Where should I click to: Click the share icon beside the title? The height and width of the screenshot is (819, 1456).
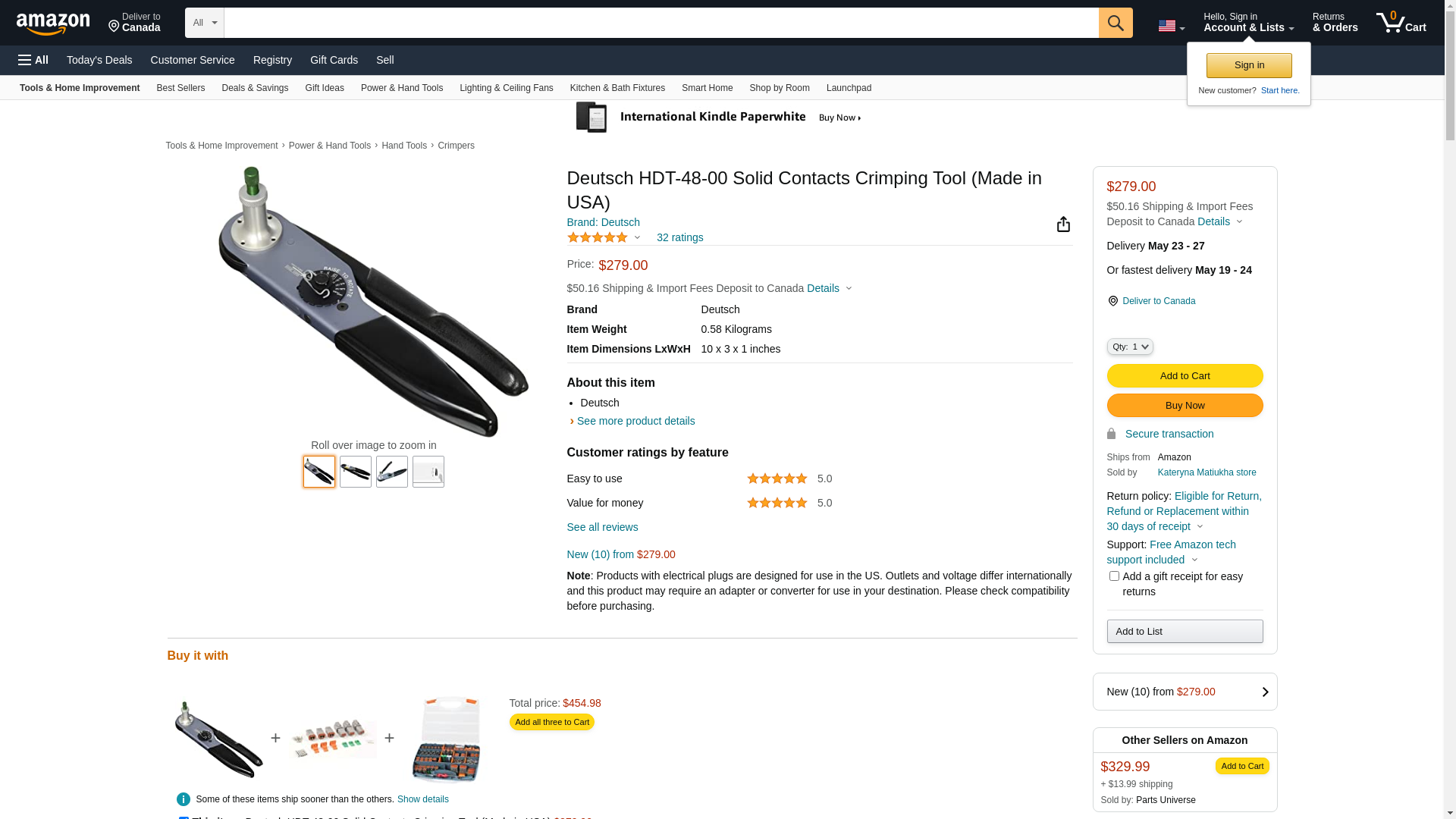click(x=1063, y=224)
